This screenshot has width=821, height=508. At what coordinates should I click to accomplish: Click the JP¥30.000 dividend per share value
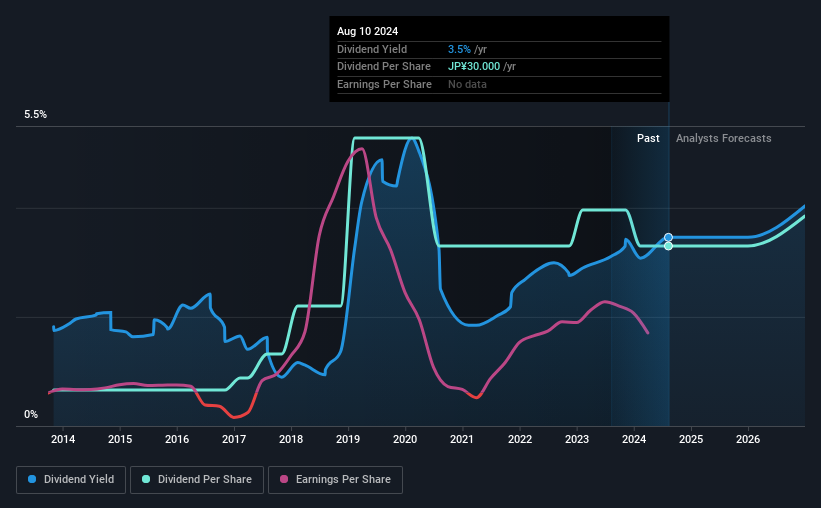pyautogui.click(x=474, y=67)
